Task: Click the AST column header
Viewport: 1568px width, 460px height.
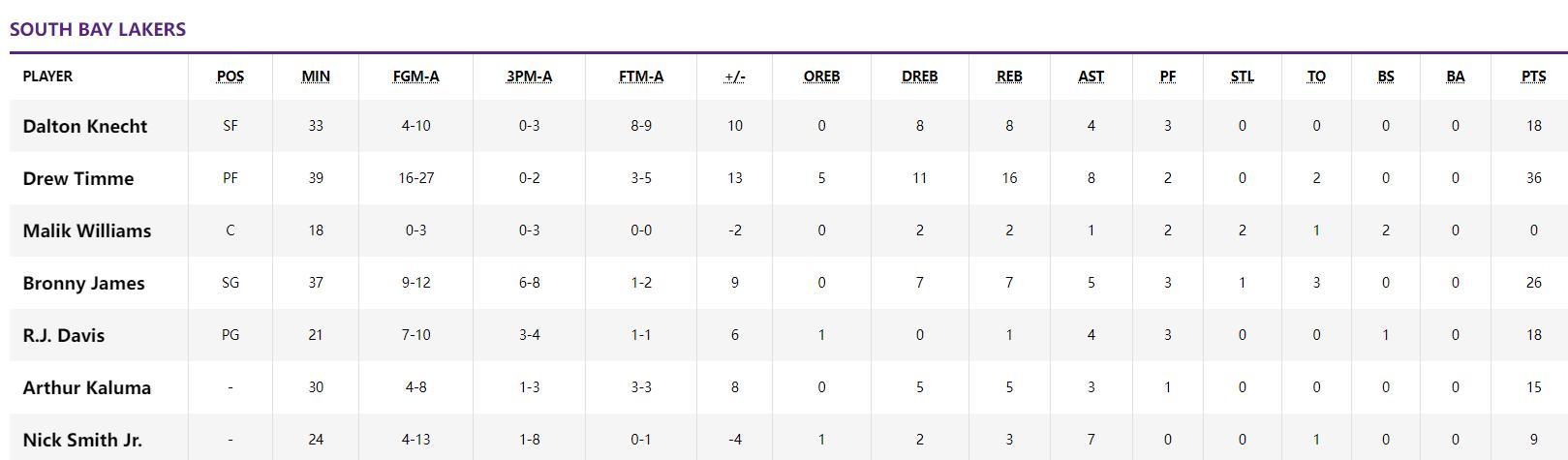Action: point(1091,76)
